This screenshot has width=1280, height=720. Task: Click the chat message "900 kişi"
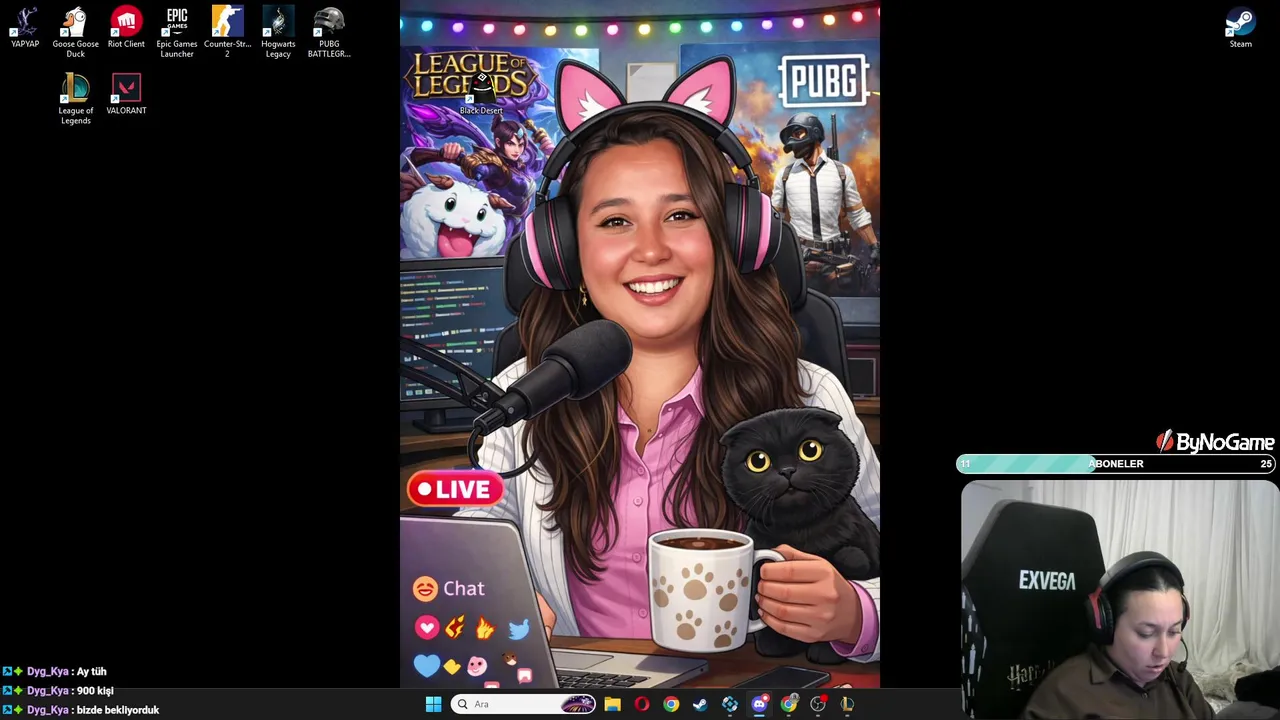95,691
